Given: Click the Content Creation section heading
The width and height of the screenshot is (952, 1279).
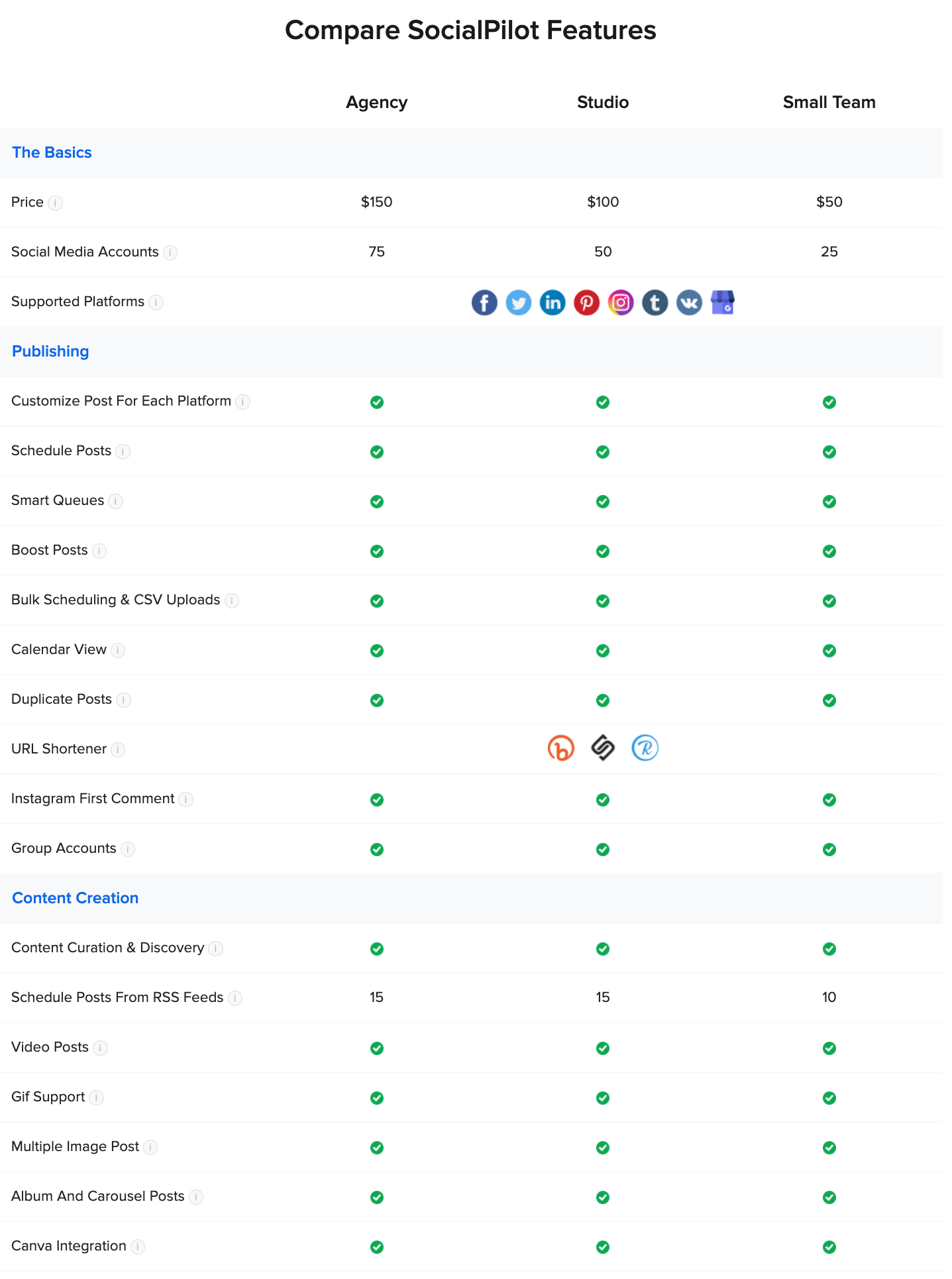Looking at the screenshot, I should pos(75,898).
